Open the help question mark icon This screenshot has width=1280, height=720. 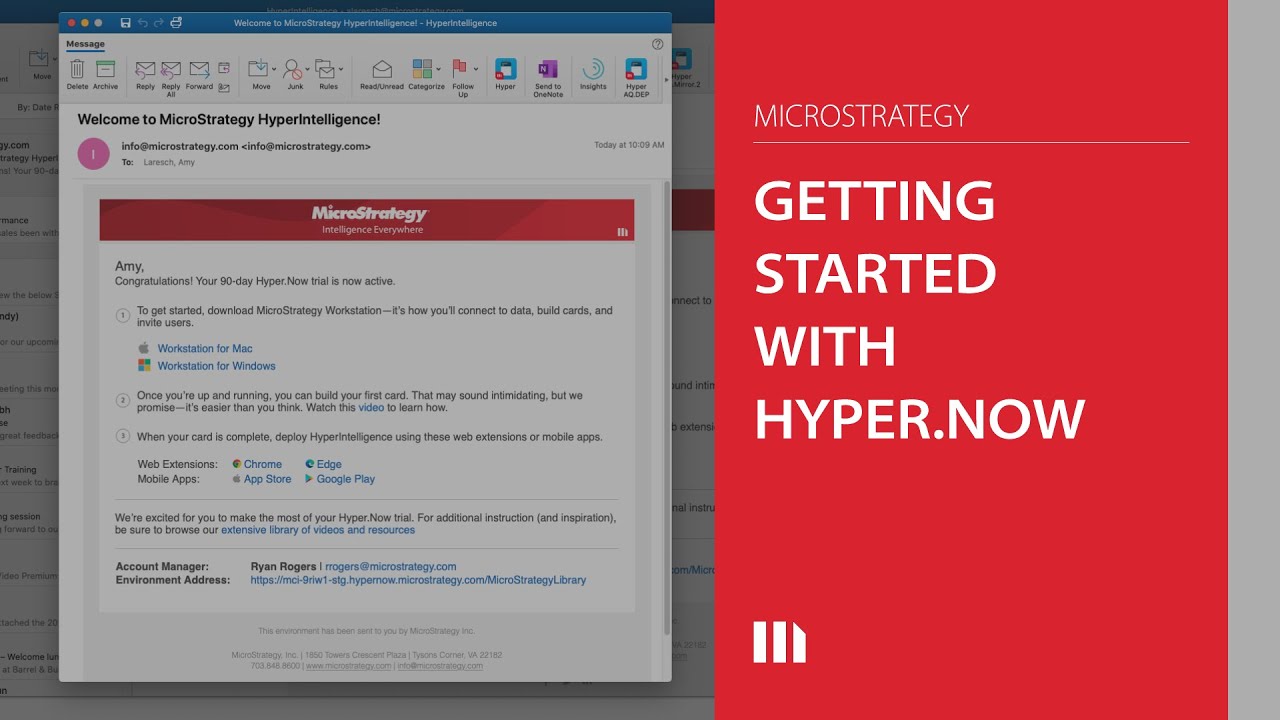[658, 44]
